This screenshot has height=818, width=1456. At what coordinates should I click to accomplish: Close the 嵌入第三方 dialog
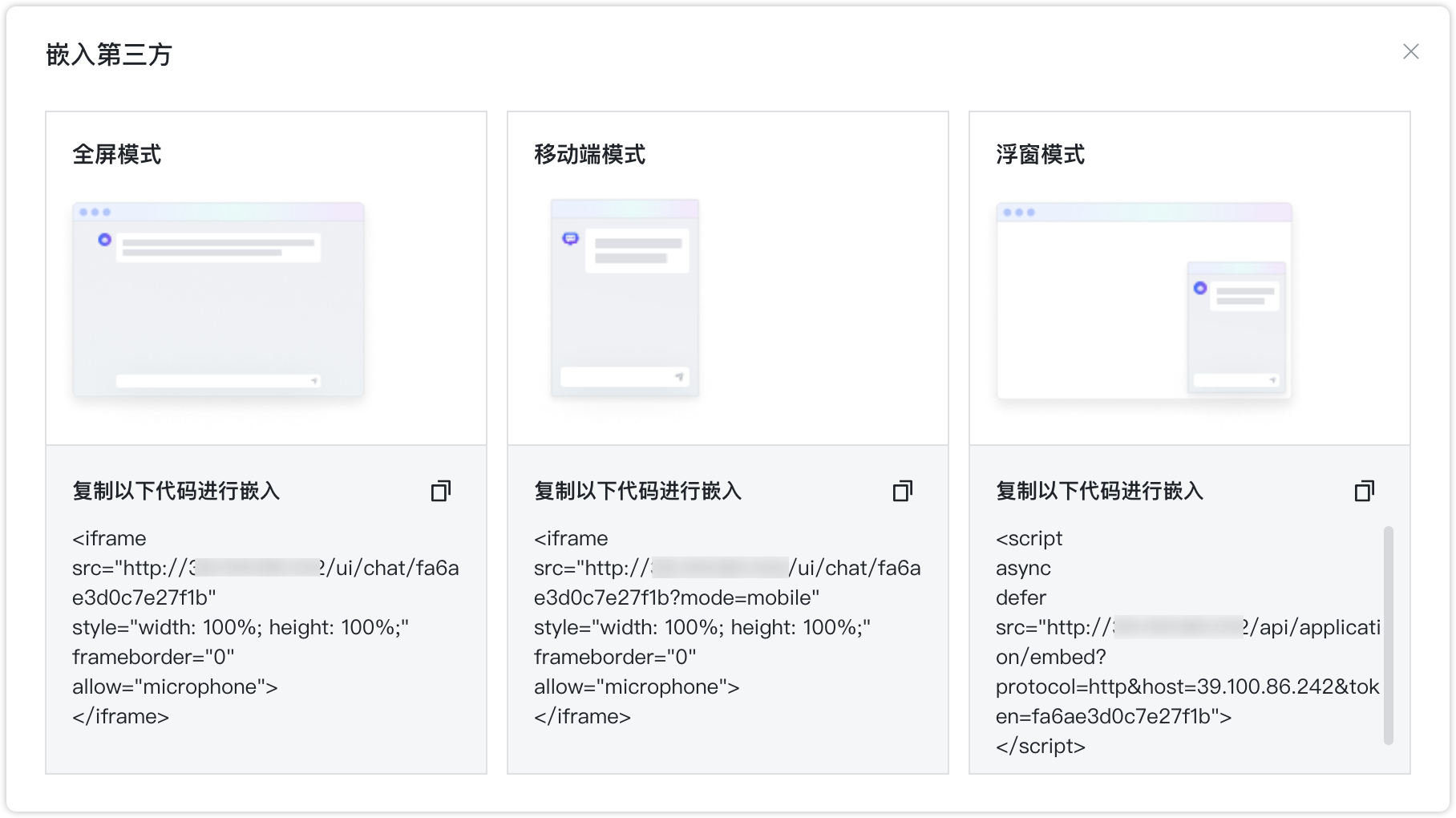[1412, 51]
